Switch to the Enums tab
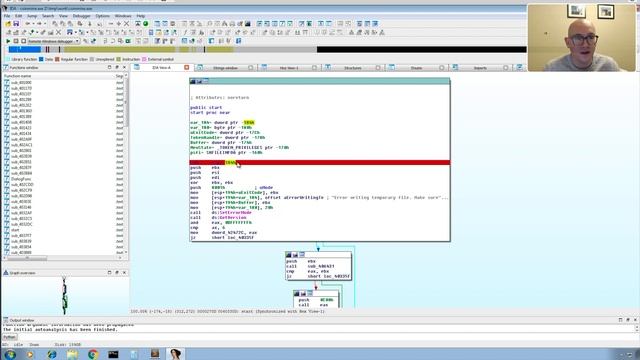640x360 pixels. tap(416, 68)
